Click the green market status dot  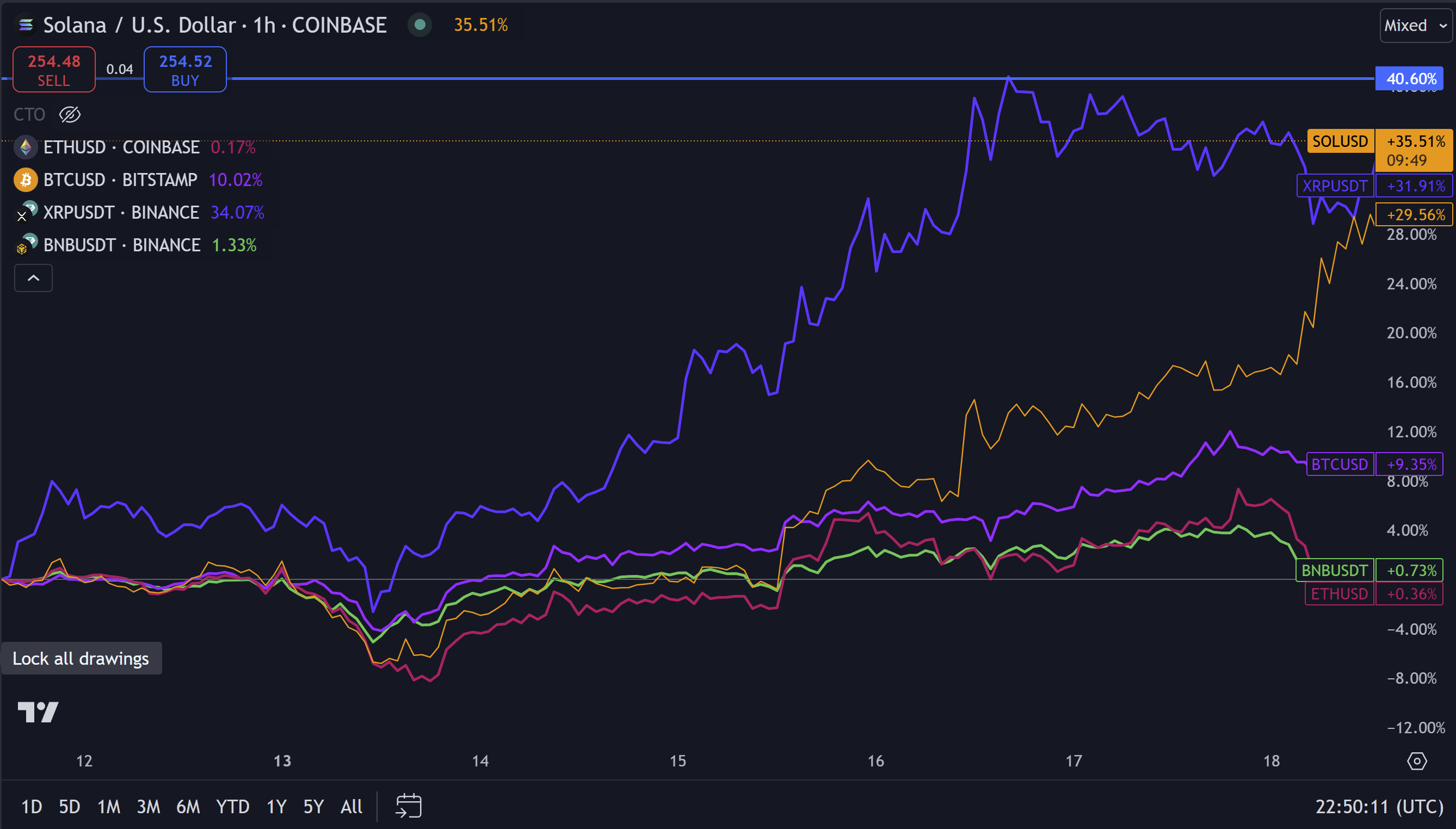click(420, 25)
